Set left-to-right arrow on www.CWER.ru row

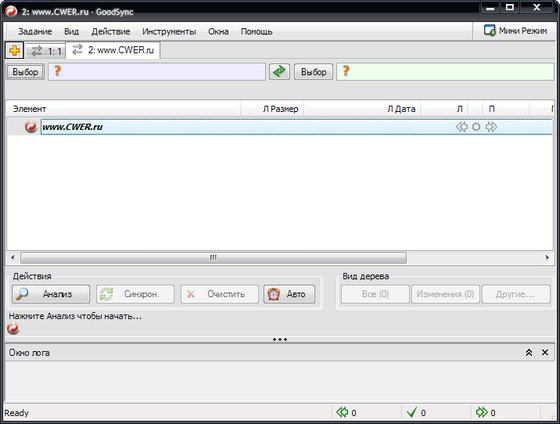click(491, 126)
